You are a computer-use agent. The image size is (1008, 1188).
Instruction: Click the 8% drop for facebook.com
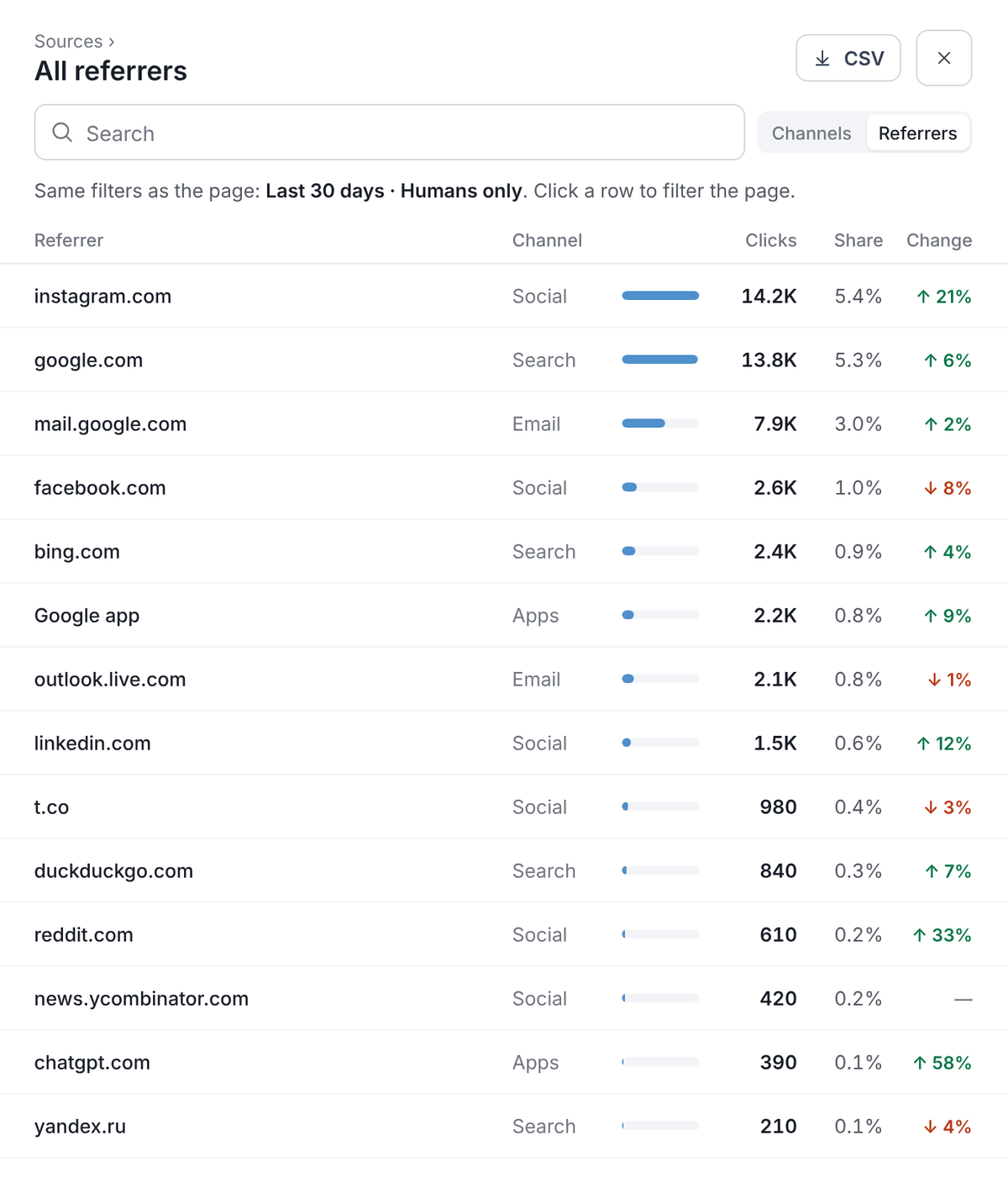point(948,488)
